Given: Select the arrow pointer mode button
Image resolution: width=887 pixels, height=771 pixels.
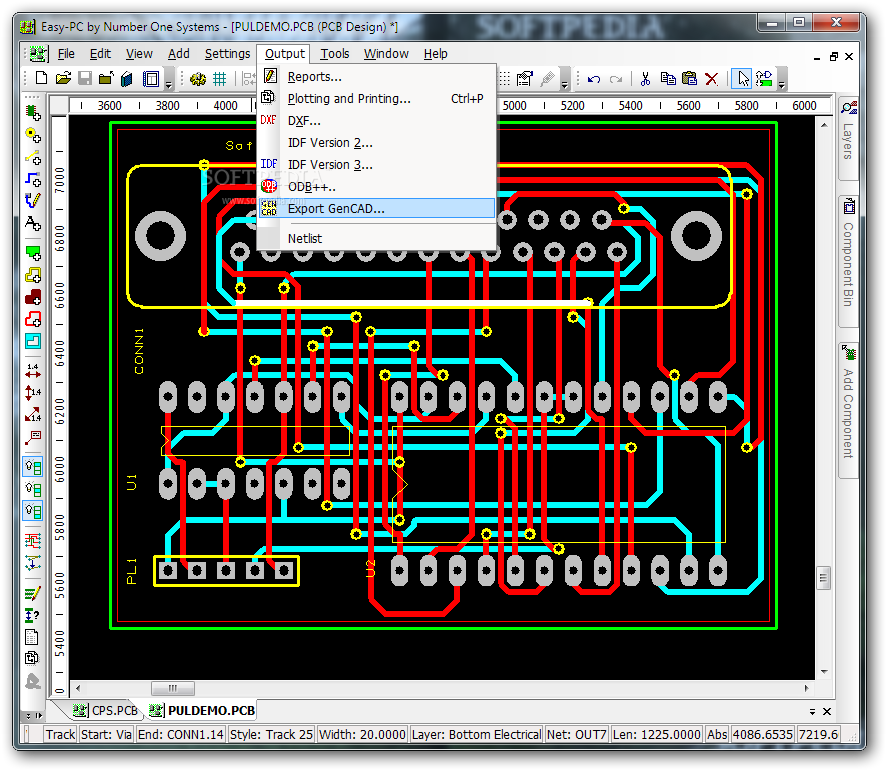Looking at the screenshot, I should pos(742,79).
